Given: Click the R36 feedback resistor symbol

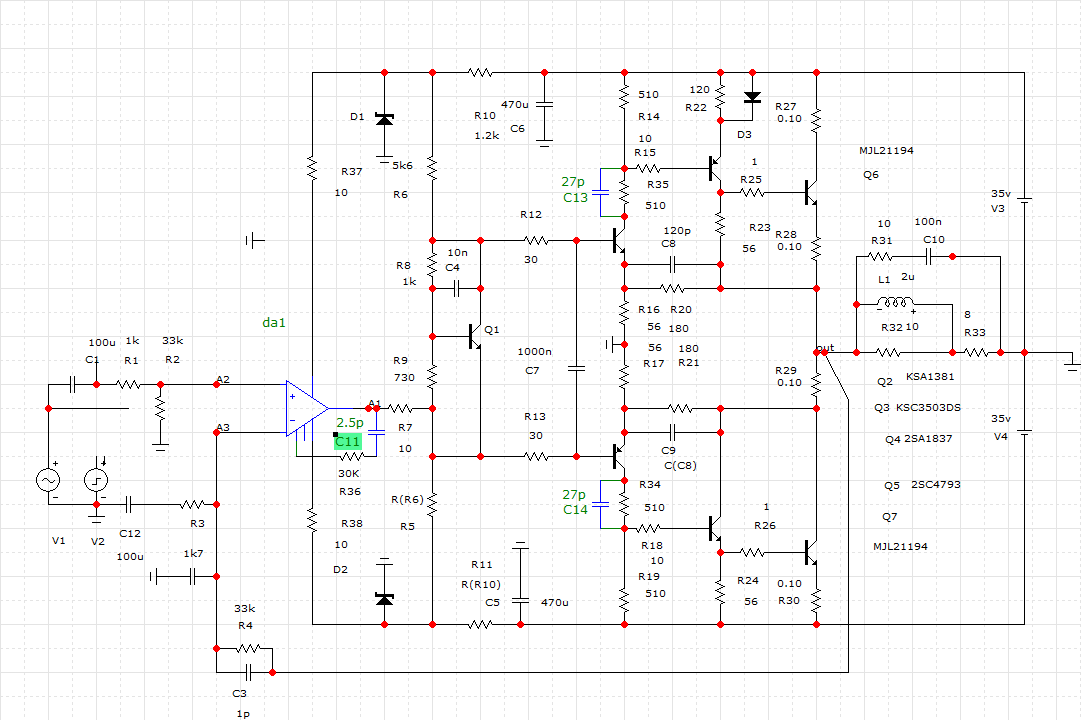Looking at the screenshot, I should [x=352, y=457].
